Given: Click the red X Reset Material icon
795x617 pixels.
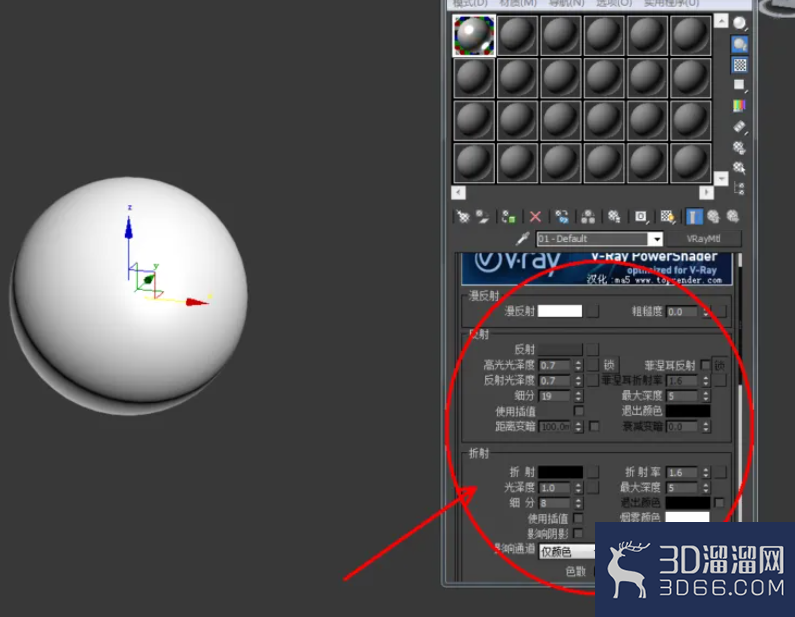Looking at the screenshot, I should tap(535, 217).
